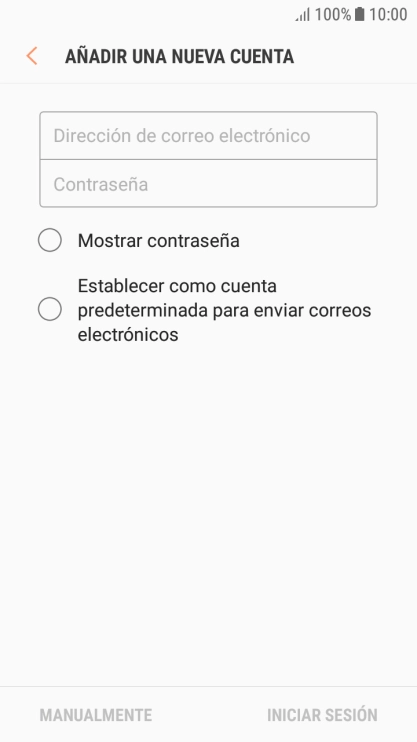Tap the 10:00 clock in status bar

click(388, 14)
